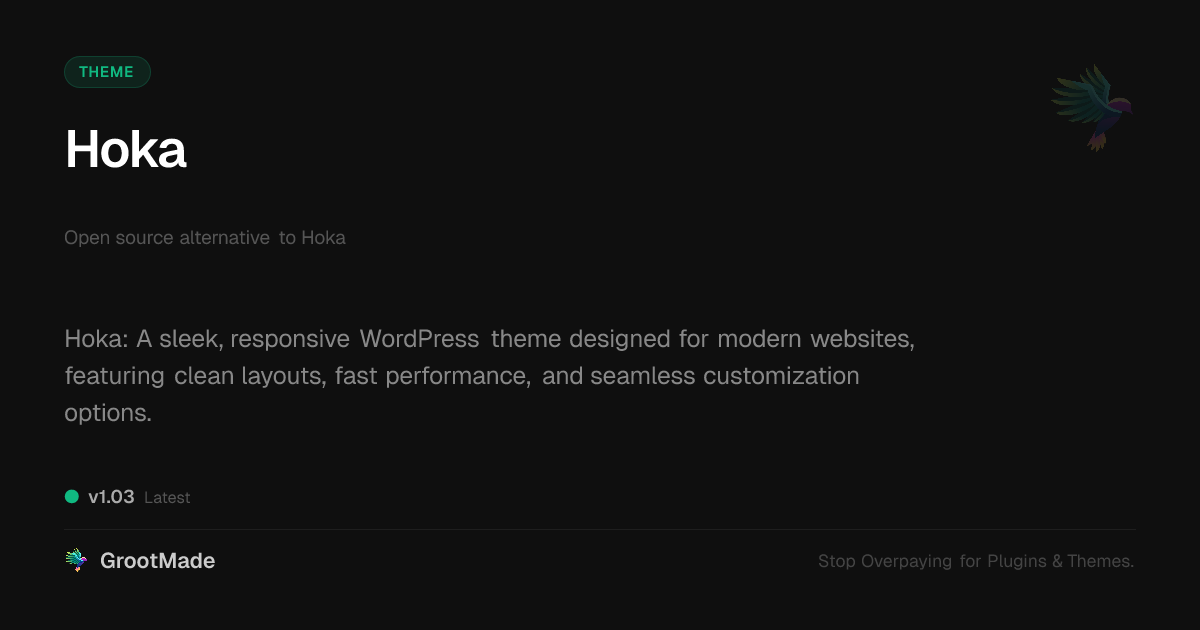Switch to the THEME category label

point(107,71)
